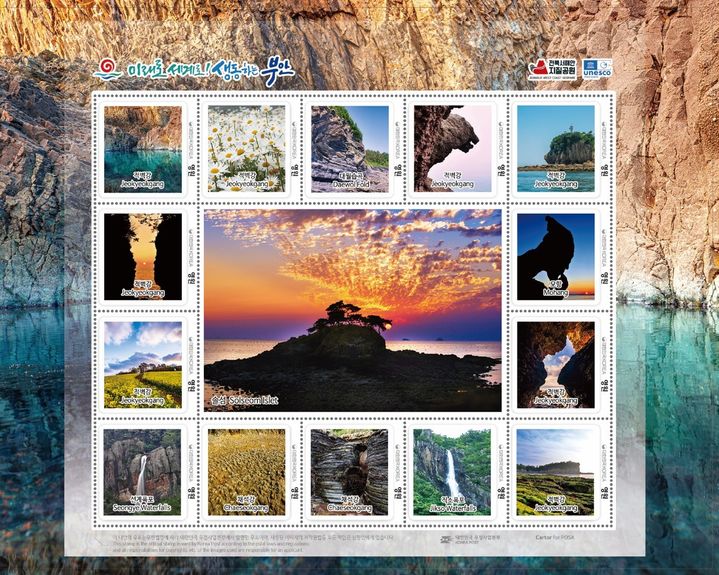Click the 'Jikso Waterfalls' caption label
The image size is (719, 575).
[x=453, y=508]
